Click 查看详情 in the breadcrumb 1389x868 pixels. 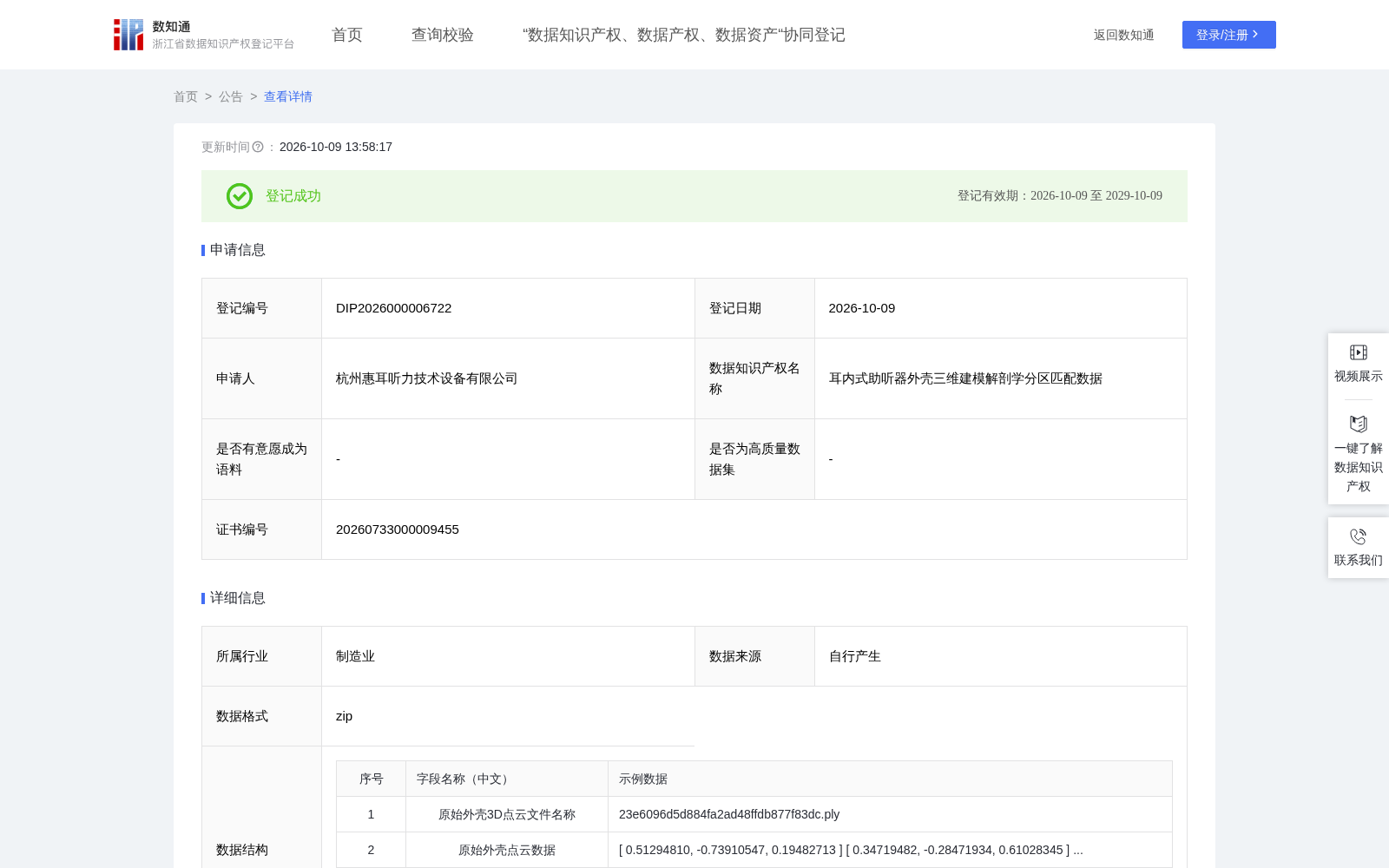pos(288,96)
